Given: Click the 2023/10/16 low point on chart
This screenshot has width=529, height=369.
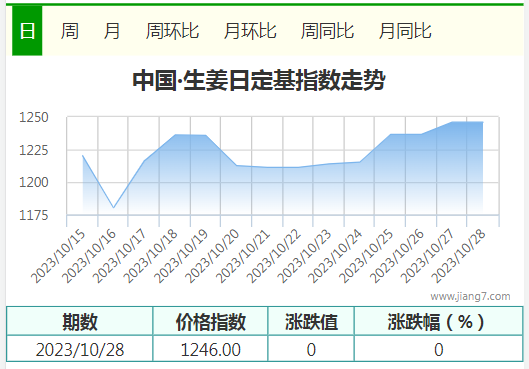Looking at the screenshot, I should pyautogui.click(x=114, y=207).
